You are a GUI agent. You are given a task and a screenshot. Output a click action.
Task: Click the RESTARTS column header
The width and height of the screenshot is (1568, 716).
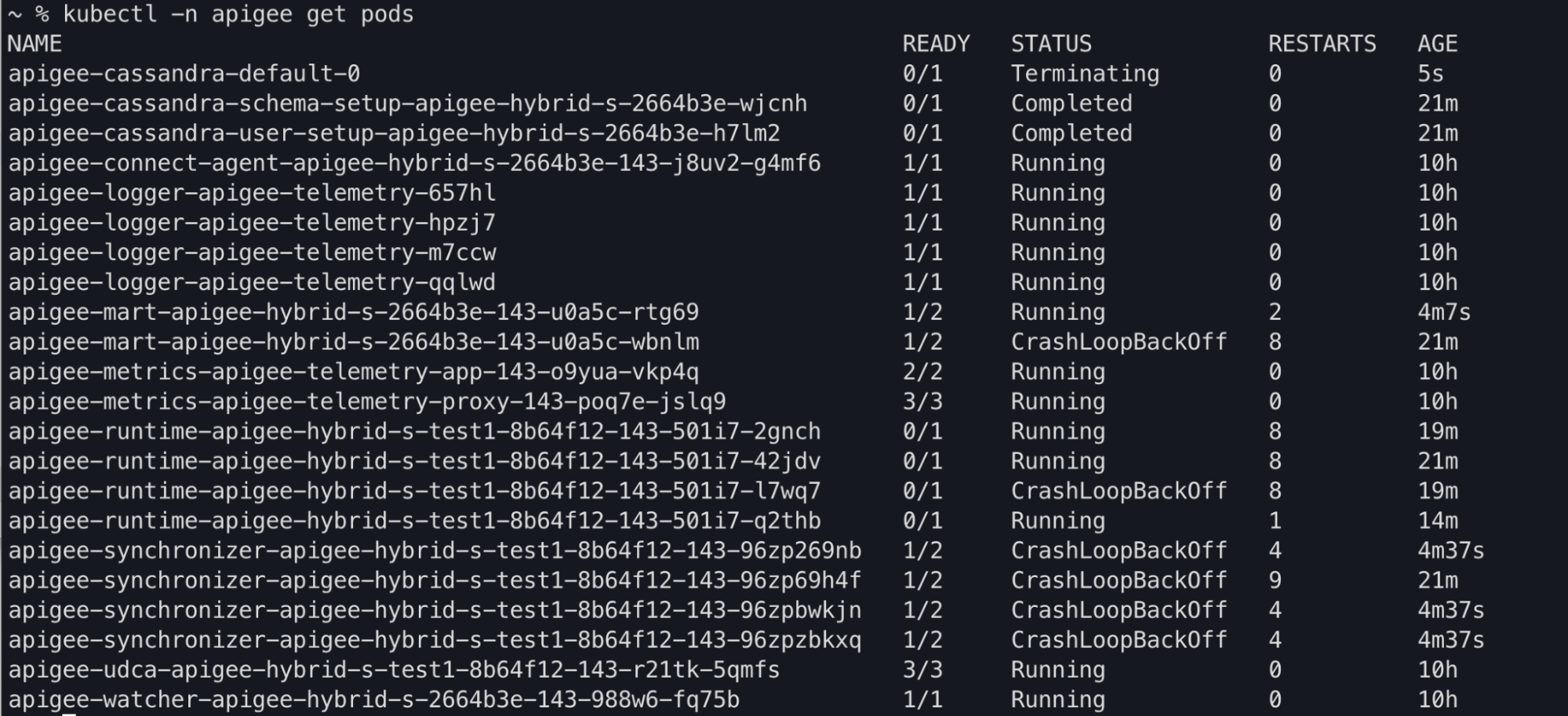pos(1322,44)
